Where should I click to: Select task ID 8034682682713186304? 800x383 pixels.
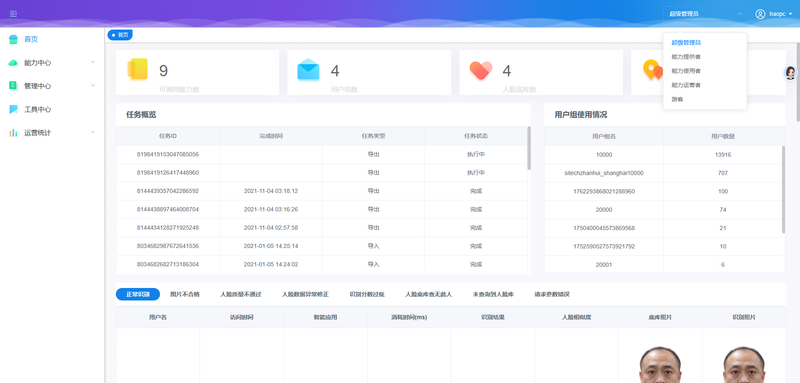click(168, 264)
